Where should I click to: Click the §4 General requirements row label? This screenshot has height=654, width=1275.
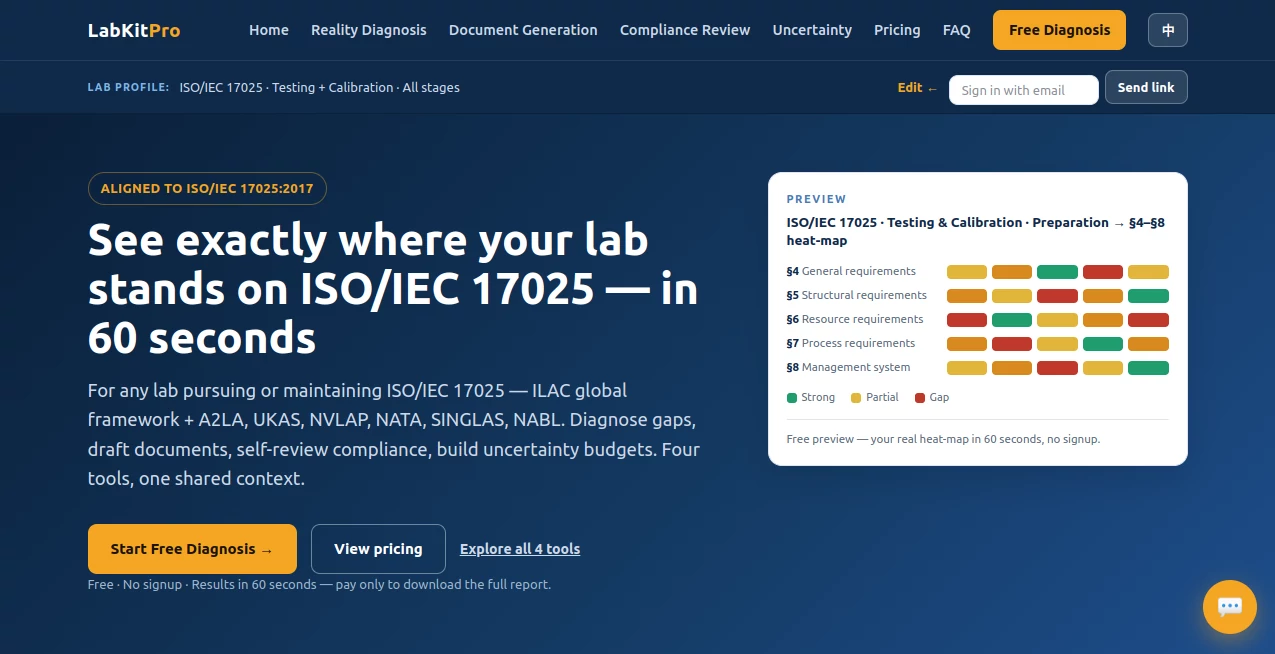pos(851,271)
